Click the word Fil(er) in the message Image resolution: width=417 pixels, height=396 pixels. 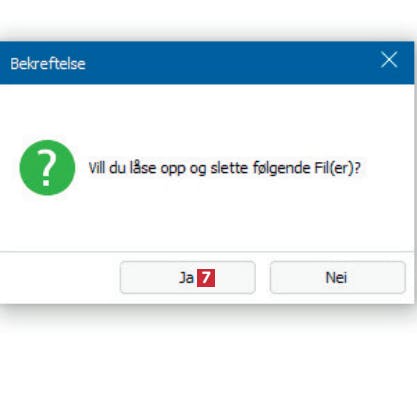pos(335,168)
